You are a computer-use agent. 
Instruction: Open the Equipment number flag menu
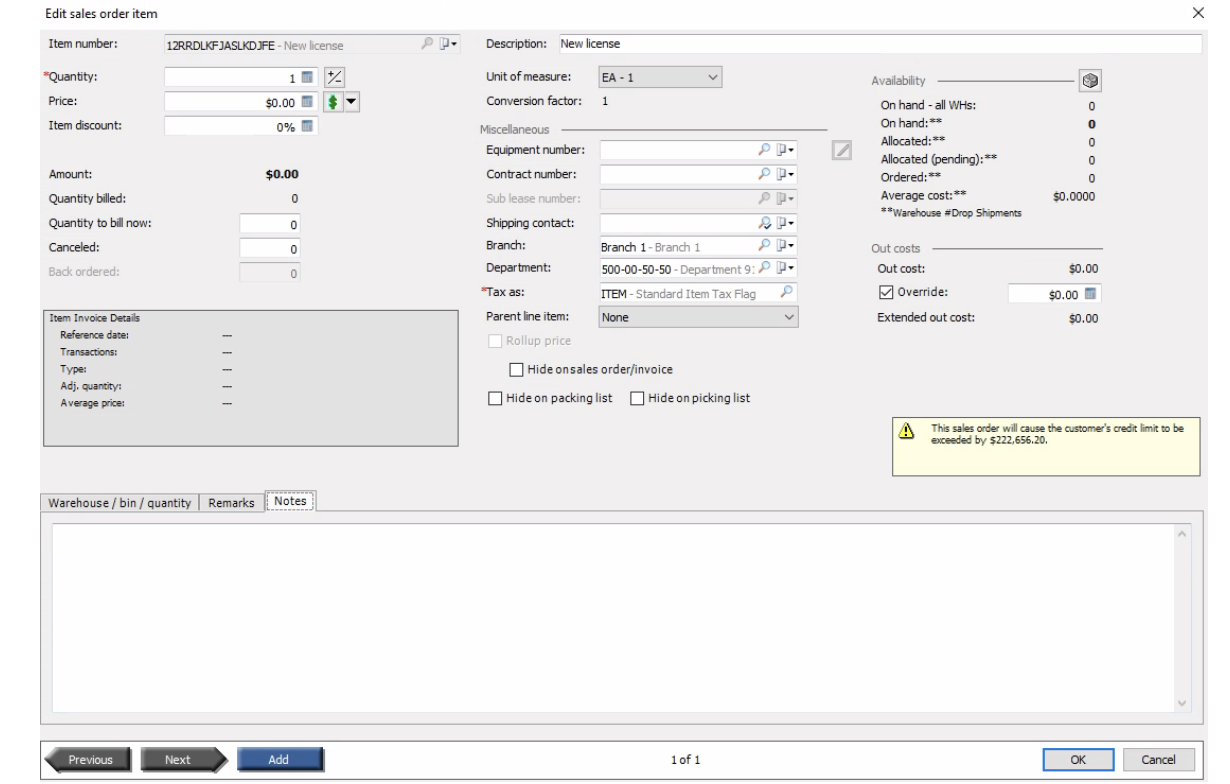[x=785, y=150]
